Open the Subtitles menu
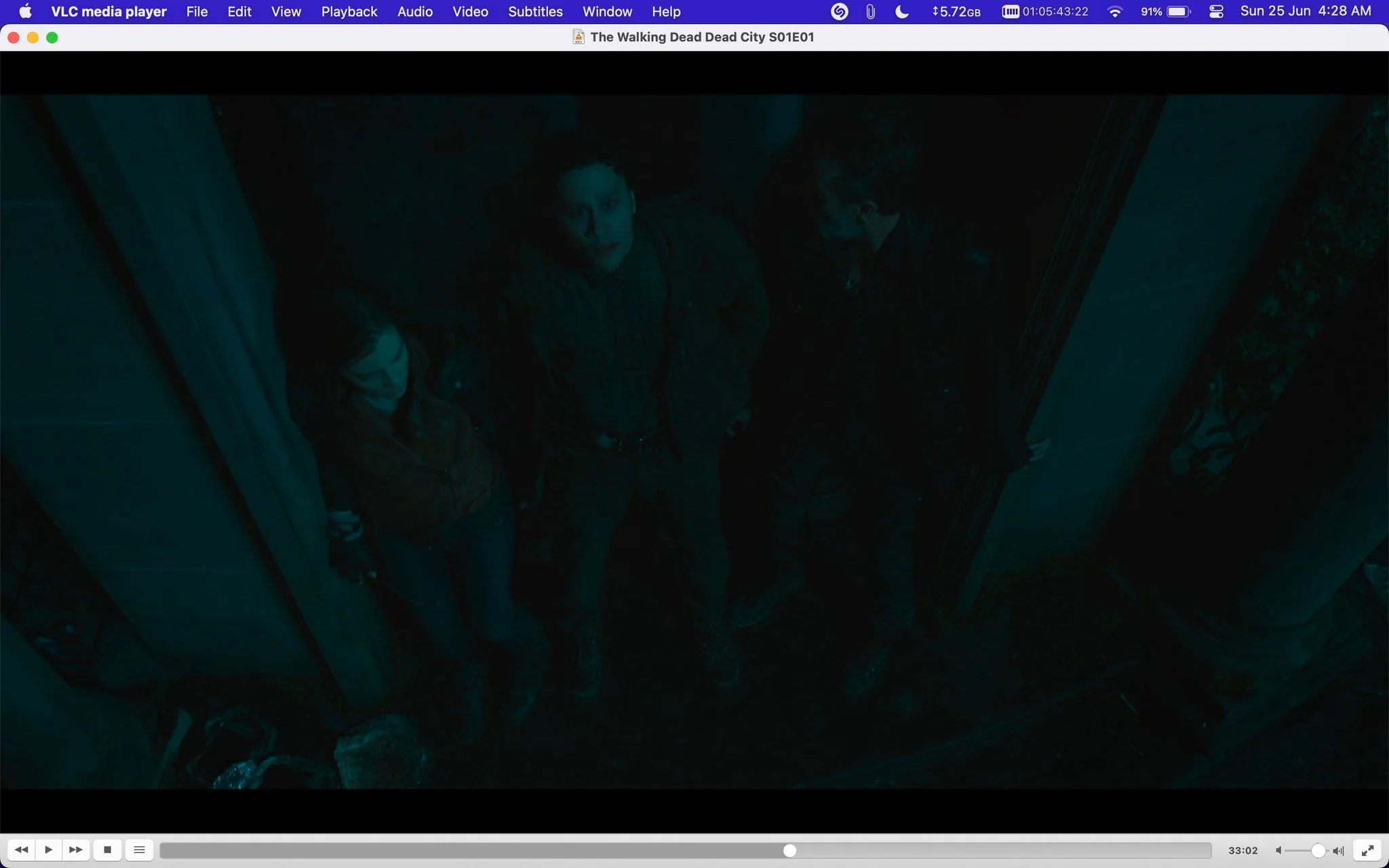The image size is (1389, 868). point(535,12)
